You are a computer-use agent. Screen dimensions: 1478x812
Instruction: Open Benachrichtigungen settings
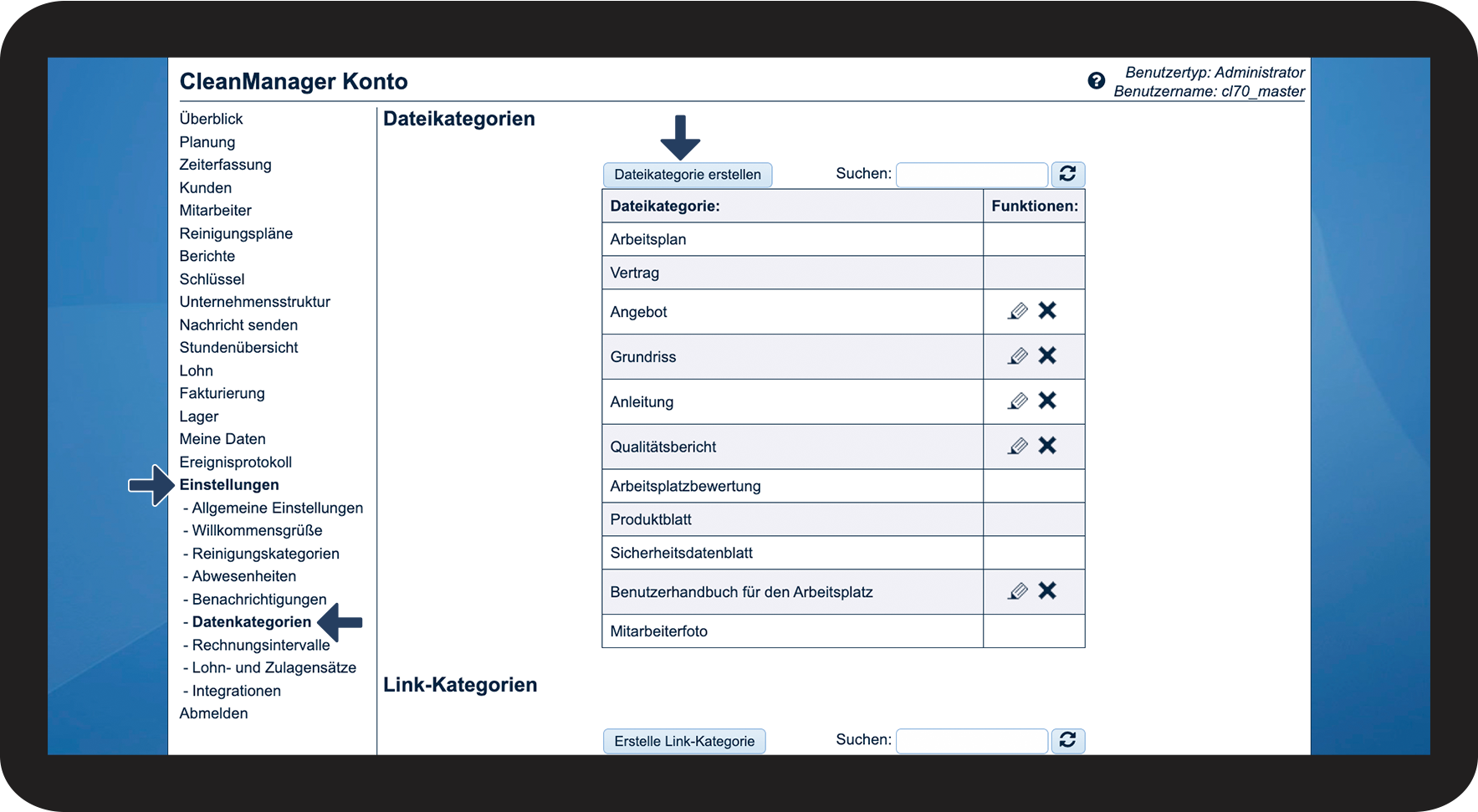[259, 600]
